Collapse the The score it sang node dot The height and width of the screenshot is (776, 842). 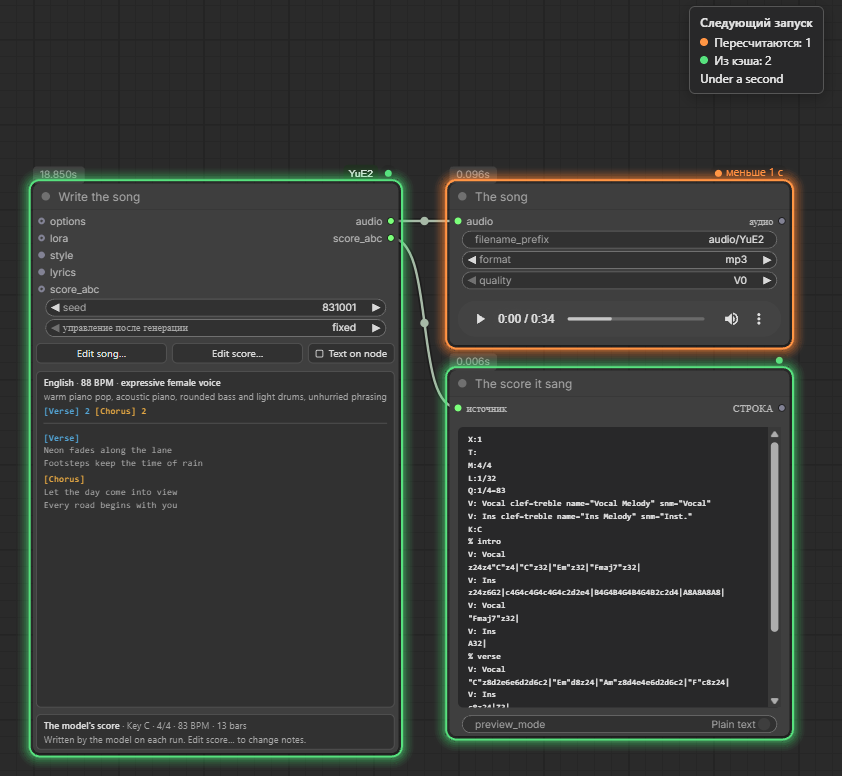point(462,383)
